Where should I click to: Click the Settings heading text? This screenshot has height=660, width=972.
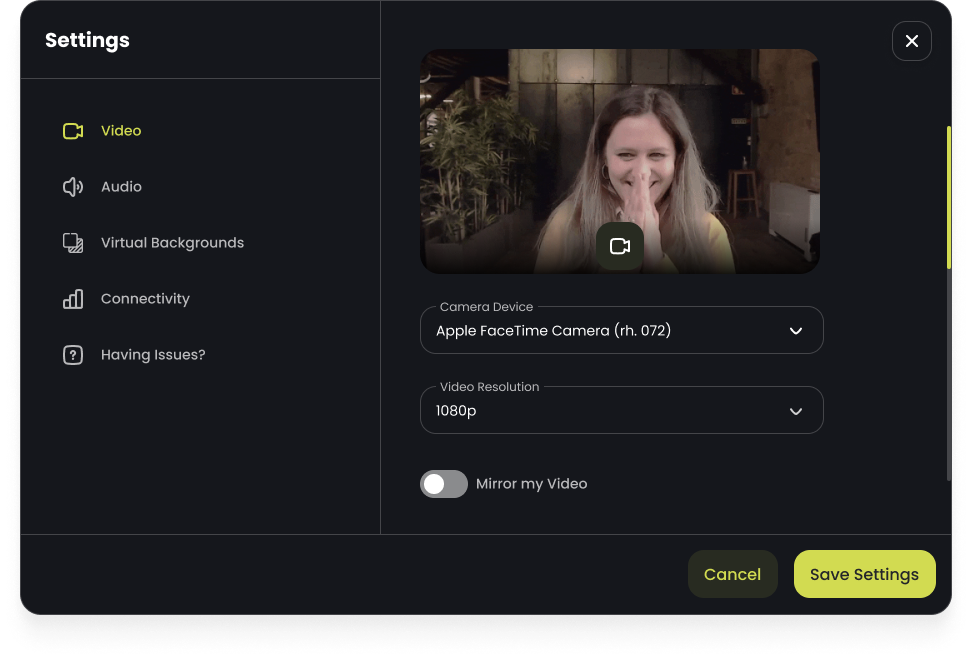tap(87, 40)
